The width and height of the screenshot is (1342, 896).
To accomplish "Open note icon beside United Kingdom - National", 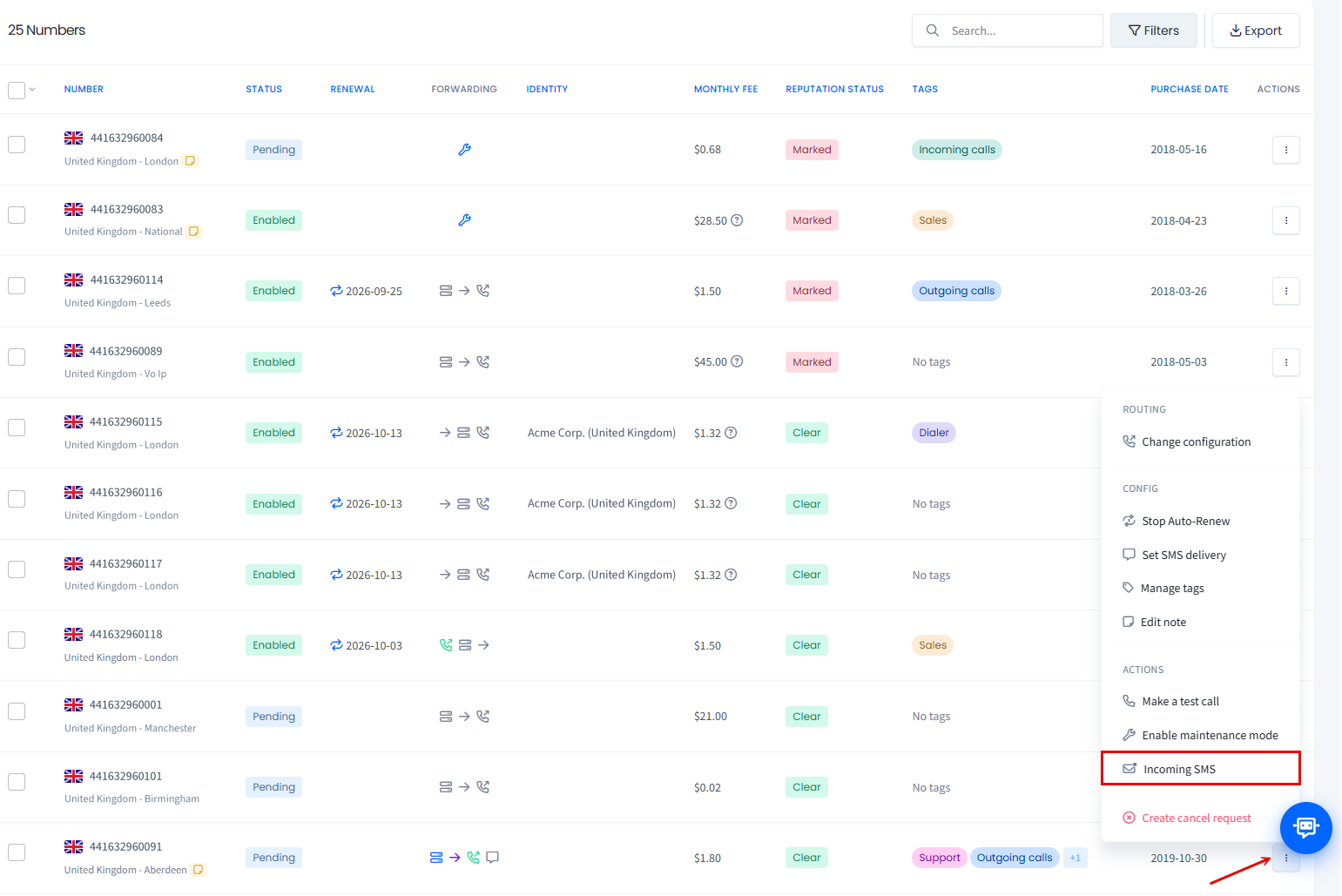I will coord(194,232).
